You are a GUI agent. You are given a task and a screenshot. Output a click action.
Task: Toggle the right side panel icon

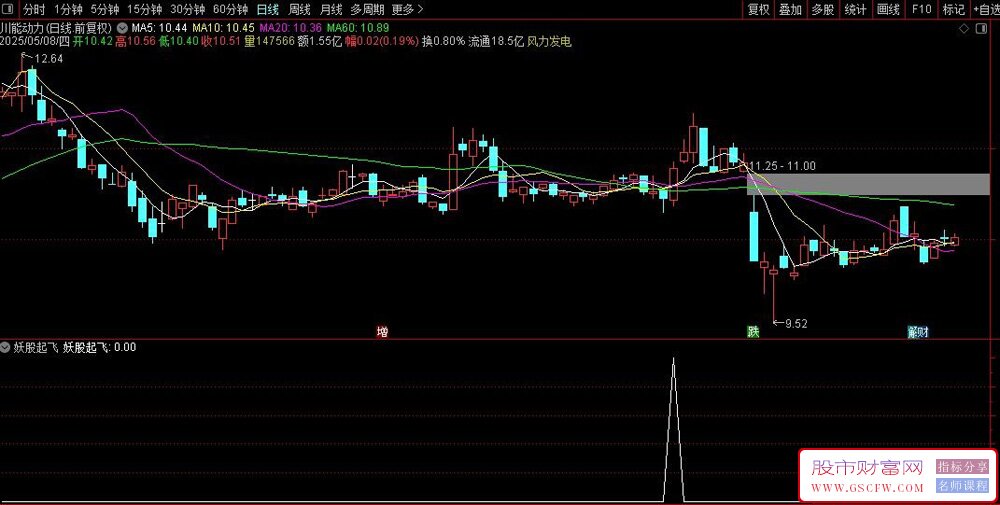point(979,29)
